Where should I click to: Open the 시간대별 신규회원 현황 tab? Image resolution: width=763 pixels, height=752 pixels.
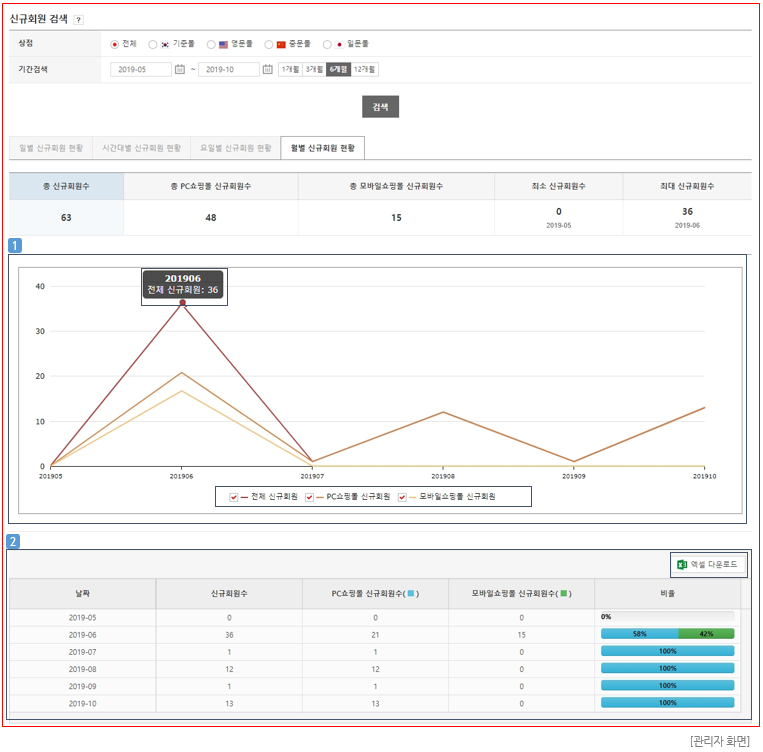(142, 148)
